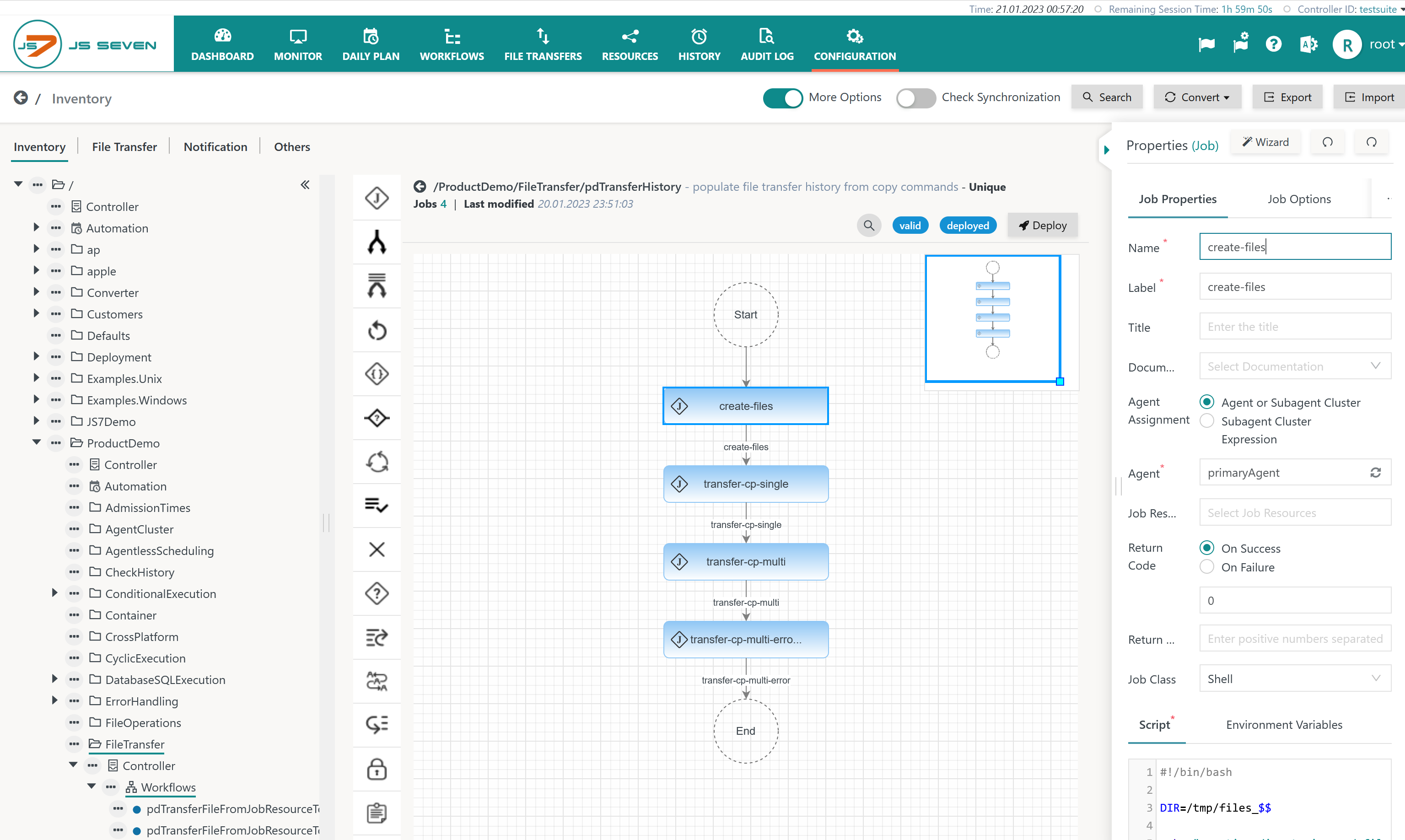Open the Dashboard page
This screenshot has width=1405, height=840.
pos(222,44)
